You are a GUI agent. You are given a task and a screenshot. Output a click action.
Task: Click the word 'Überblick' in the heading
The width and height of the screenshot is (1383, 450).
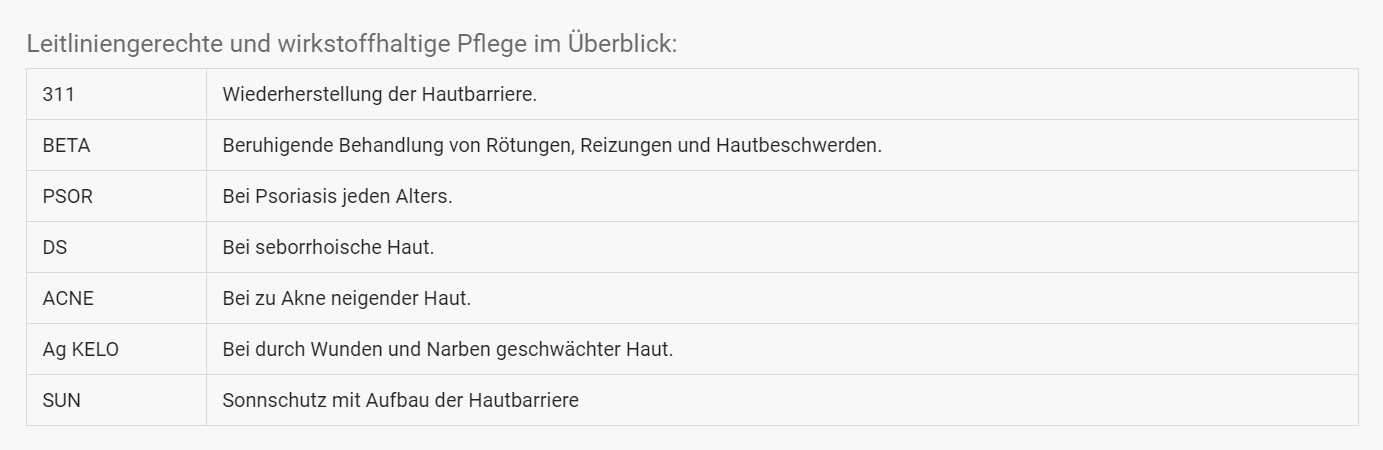pyautogui.click(x=622, y=44)
